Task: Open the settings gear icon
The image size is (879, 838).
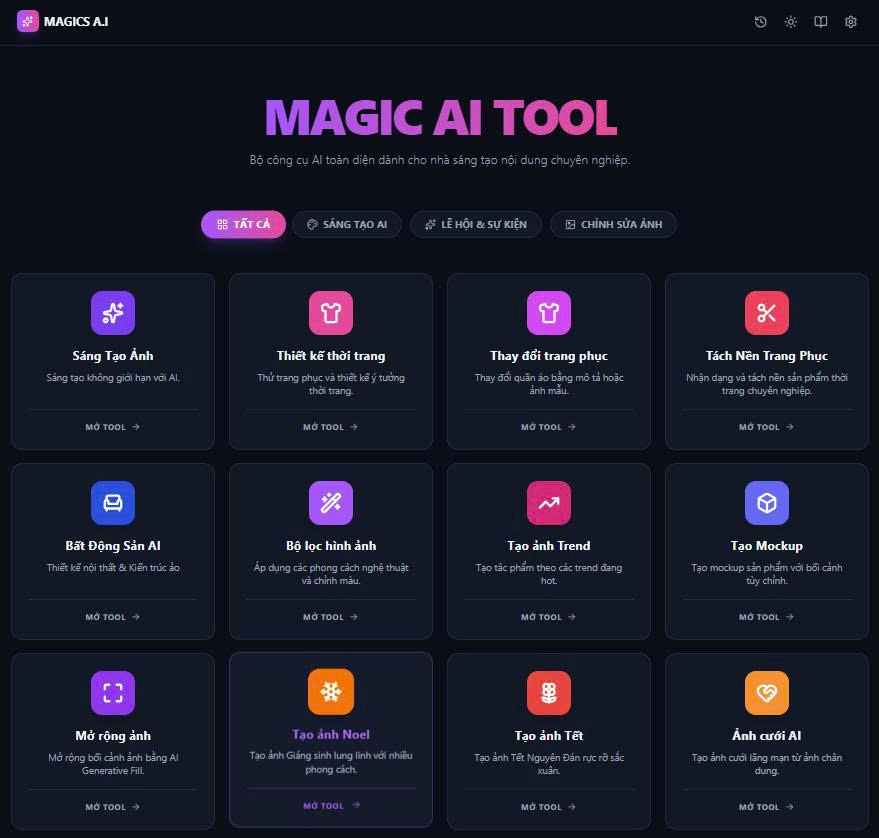Action: pos(850,21)
